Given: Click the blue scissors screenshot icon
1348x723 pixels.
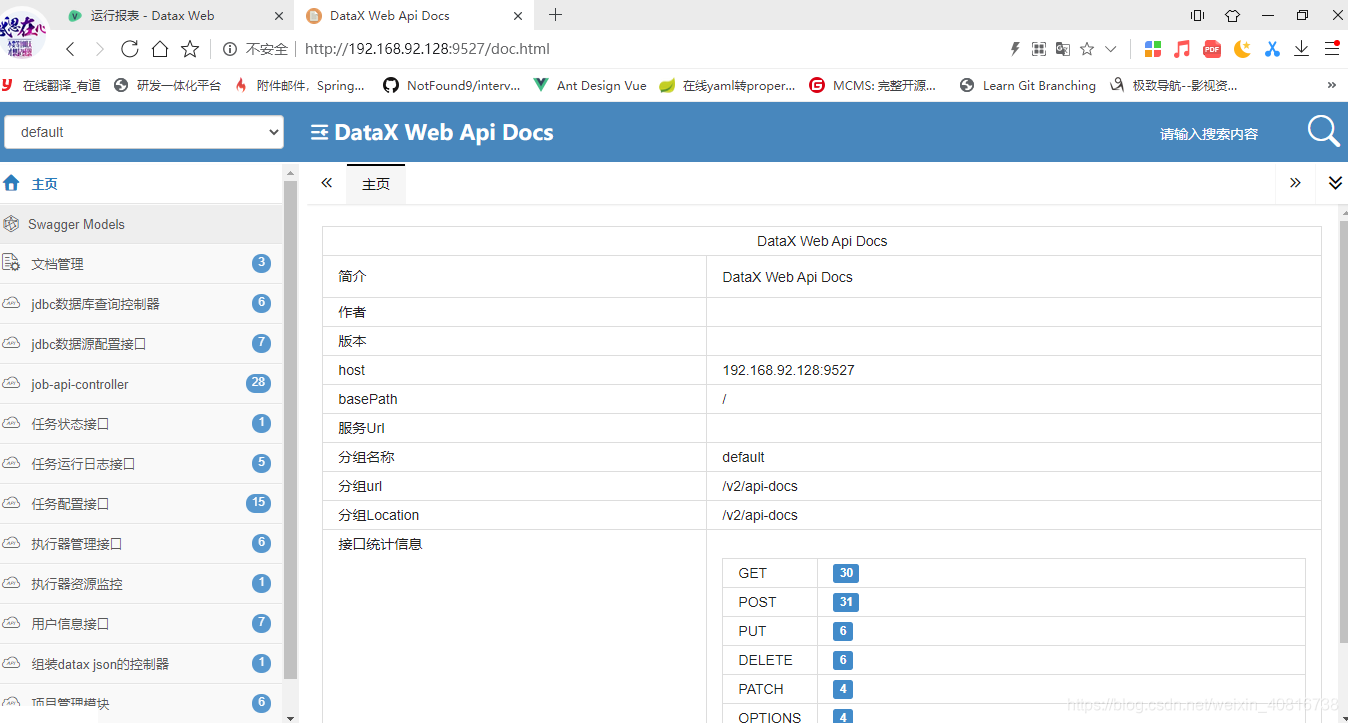Looking at the screenshot, I should [1272, 49].
